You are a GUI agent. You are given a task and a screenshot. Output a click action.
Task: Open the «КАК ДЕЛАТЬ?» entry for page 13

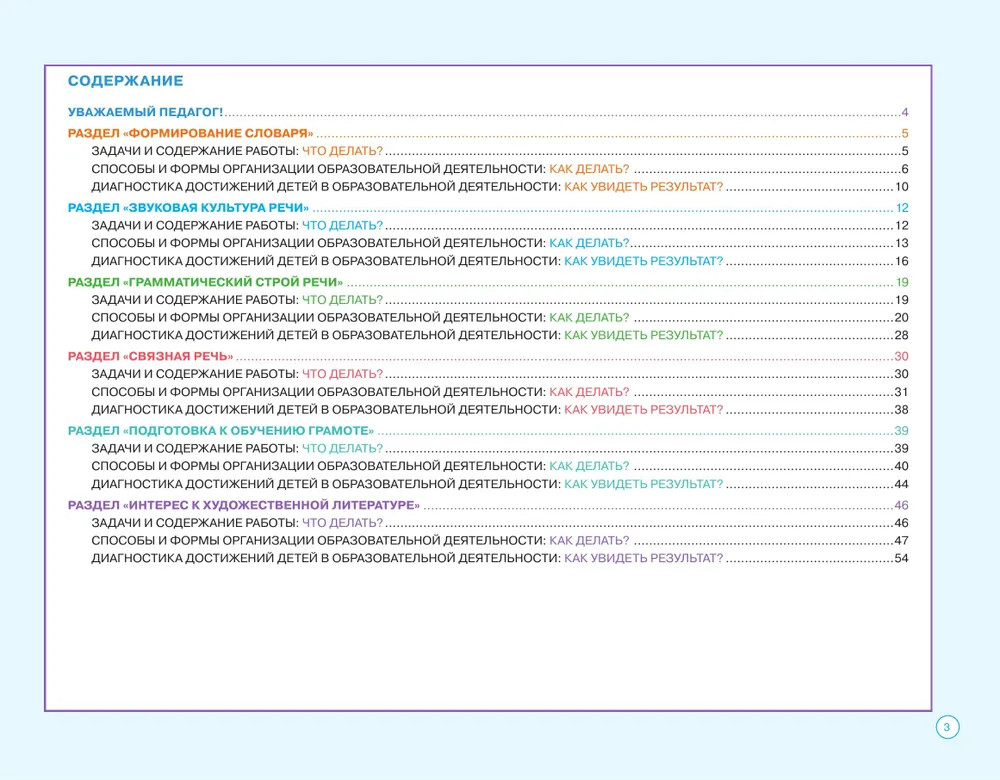(589, 243)
